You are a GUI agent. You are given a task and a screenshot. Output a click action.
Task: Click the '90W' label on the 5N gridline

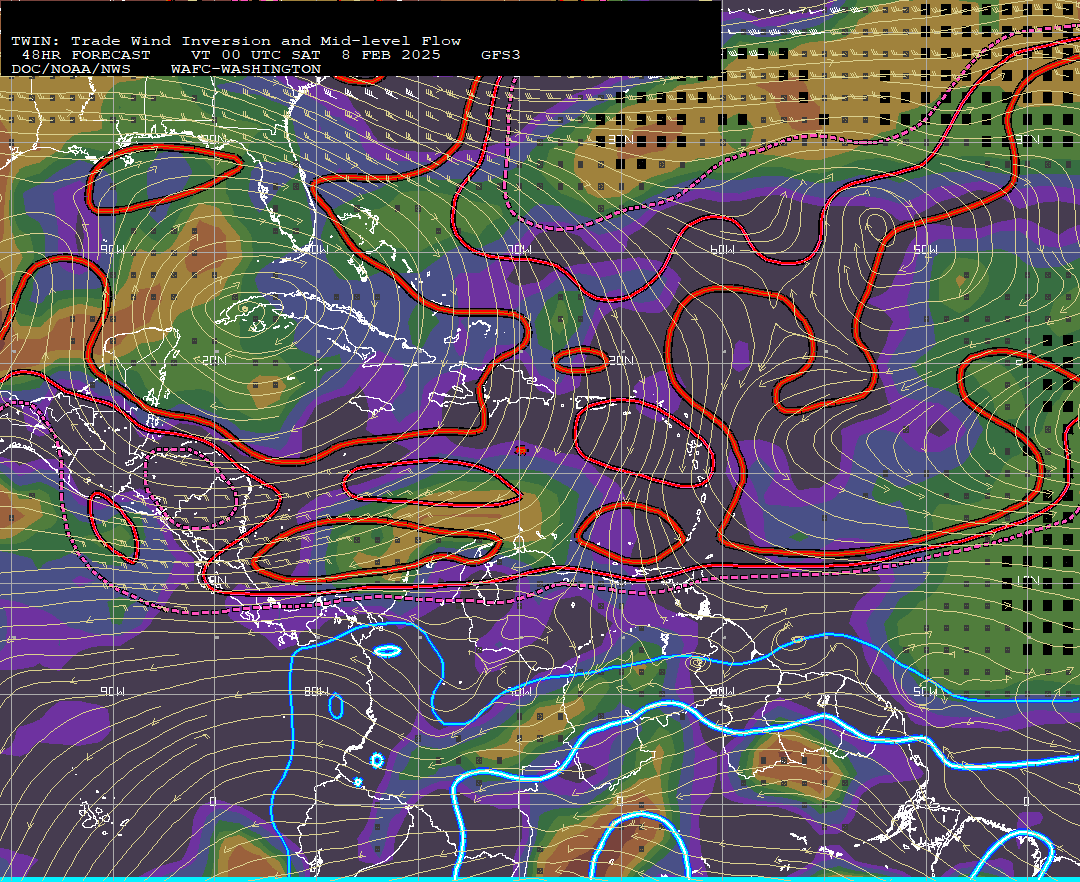[x=113, y=691]
